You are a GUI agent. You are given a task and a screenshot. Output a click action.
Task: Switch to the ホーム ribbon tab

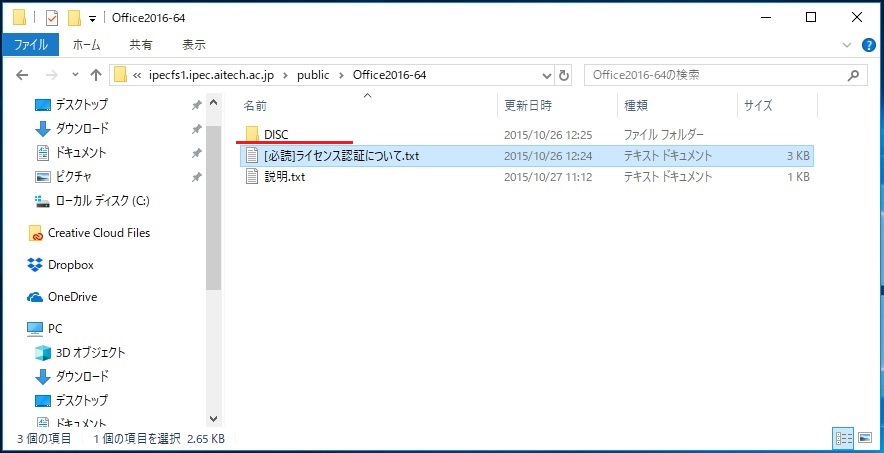(x=87, y=45)
